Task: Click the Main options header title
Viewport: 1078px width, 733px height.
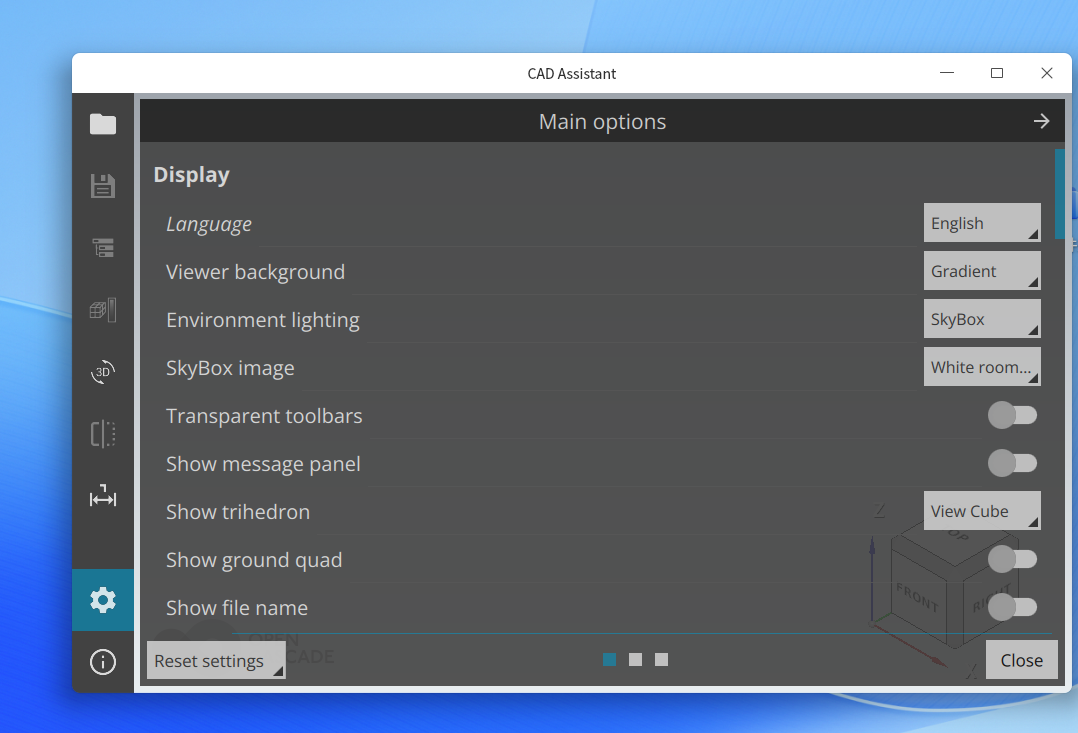Action: coord(602,122)
